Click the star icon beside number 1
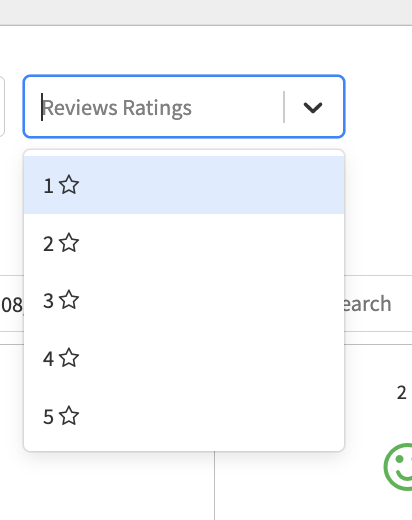 69,185
